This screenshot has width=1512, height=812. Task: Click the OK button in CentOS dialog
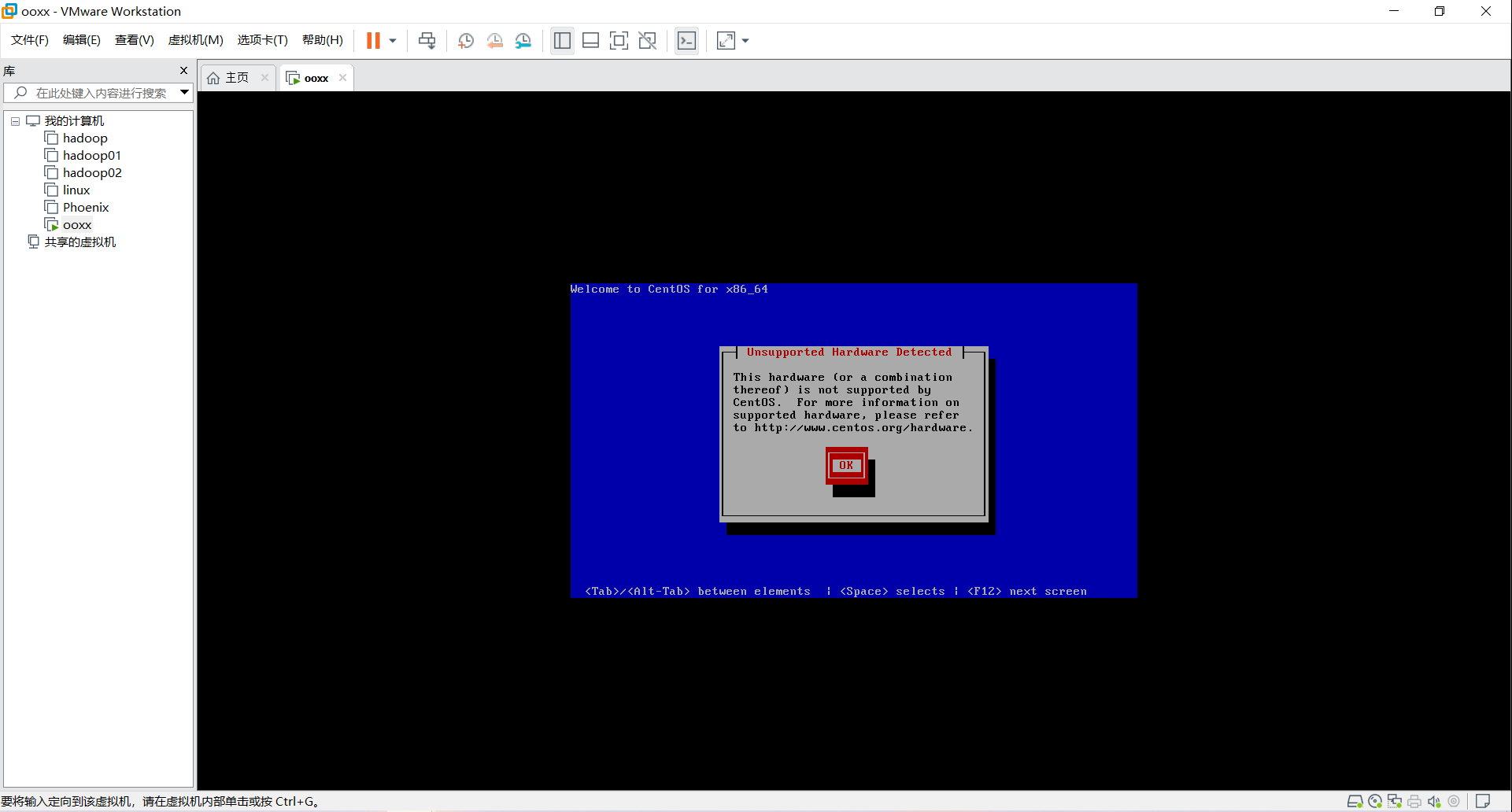point(846,466)
